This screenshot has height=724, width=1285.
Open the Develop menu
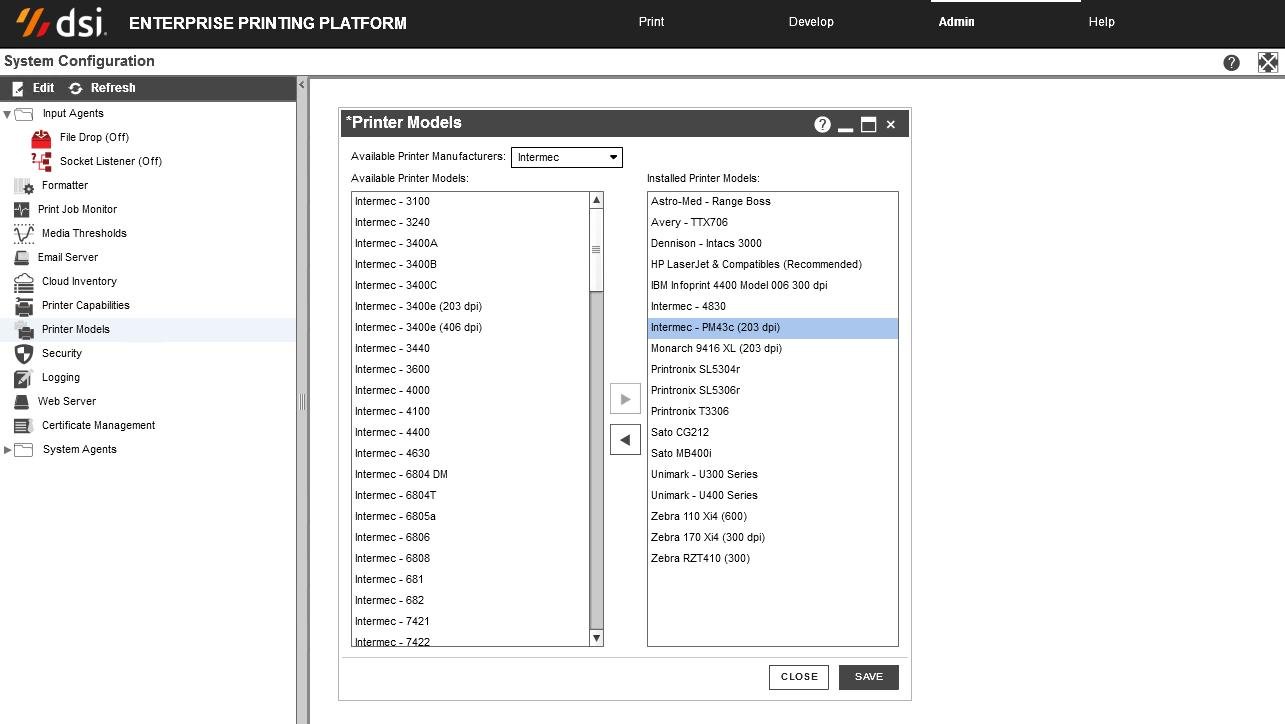point(811,22)
